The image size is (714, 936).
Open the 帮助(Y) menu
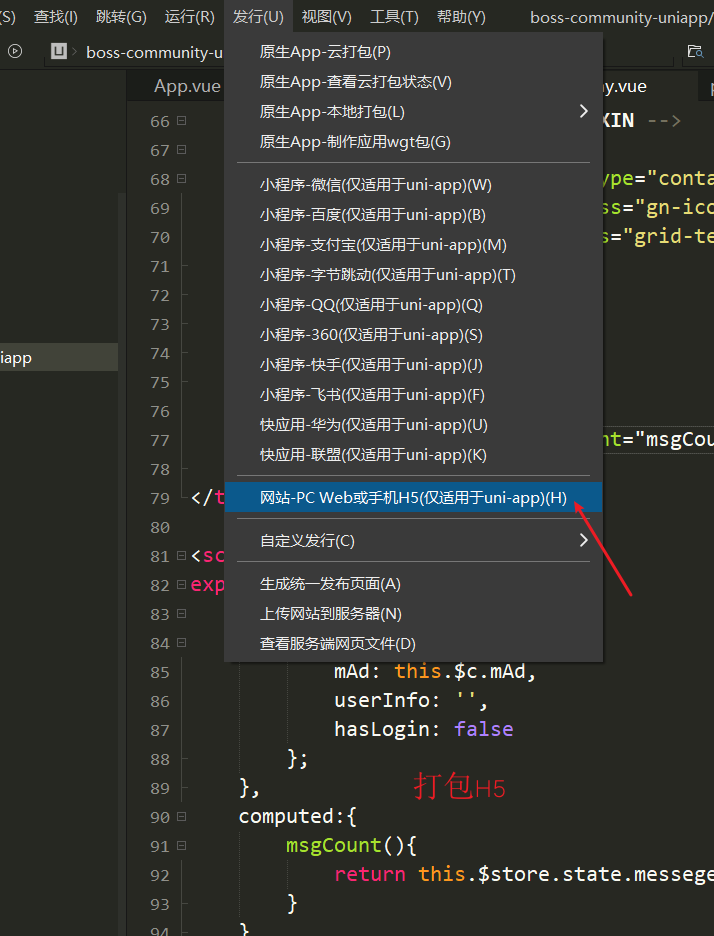pyautogui.click(x=461, y=17)
